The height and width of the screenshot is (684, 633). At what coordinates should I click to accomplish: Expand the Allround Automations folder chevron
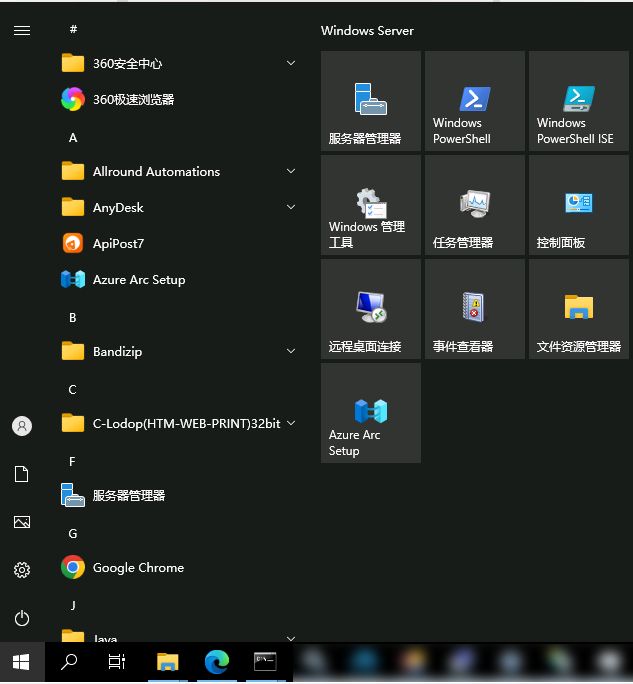click(291, 171)
